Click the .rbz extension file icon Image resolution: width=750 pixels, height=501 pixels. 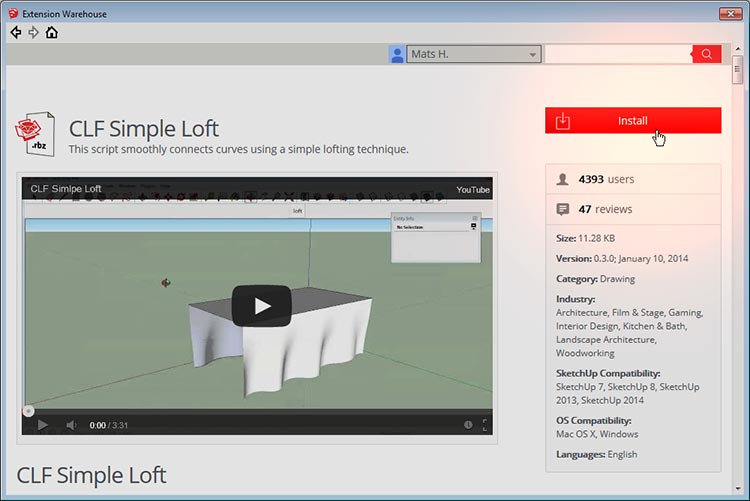35,134
